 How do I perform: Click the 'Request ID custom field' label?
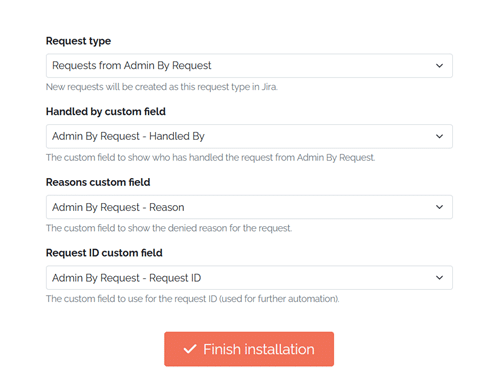pos(104,253)
